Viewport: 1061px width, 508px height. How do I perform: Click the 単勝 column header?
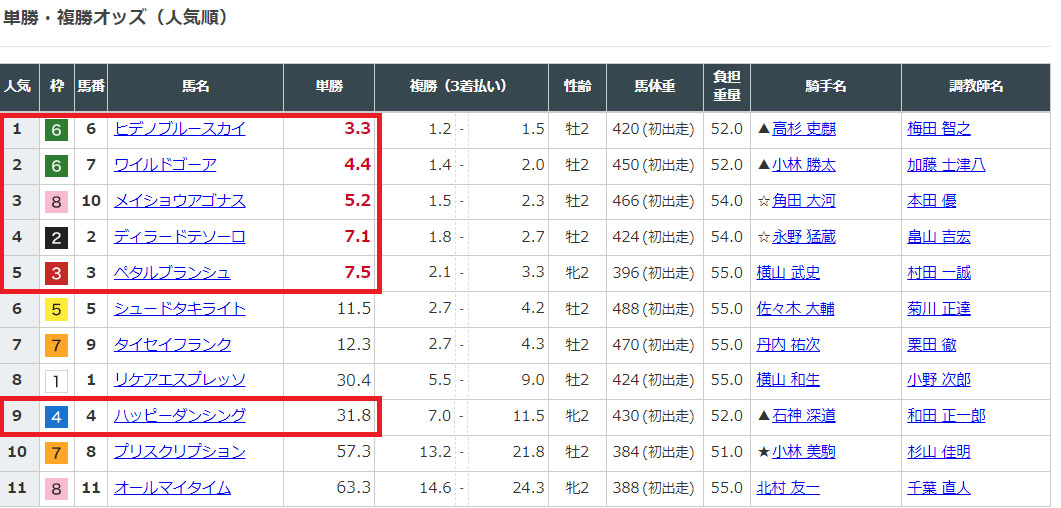pos(329,87)
